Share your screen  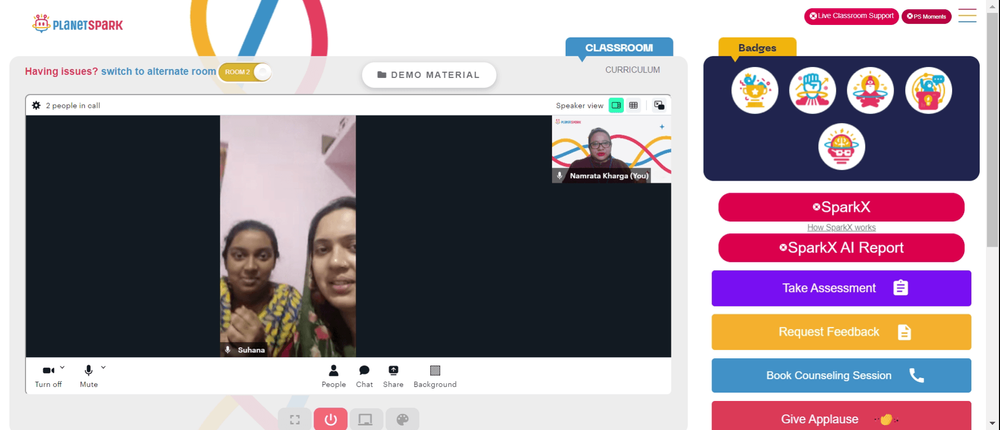[x=393, y=376]
